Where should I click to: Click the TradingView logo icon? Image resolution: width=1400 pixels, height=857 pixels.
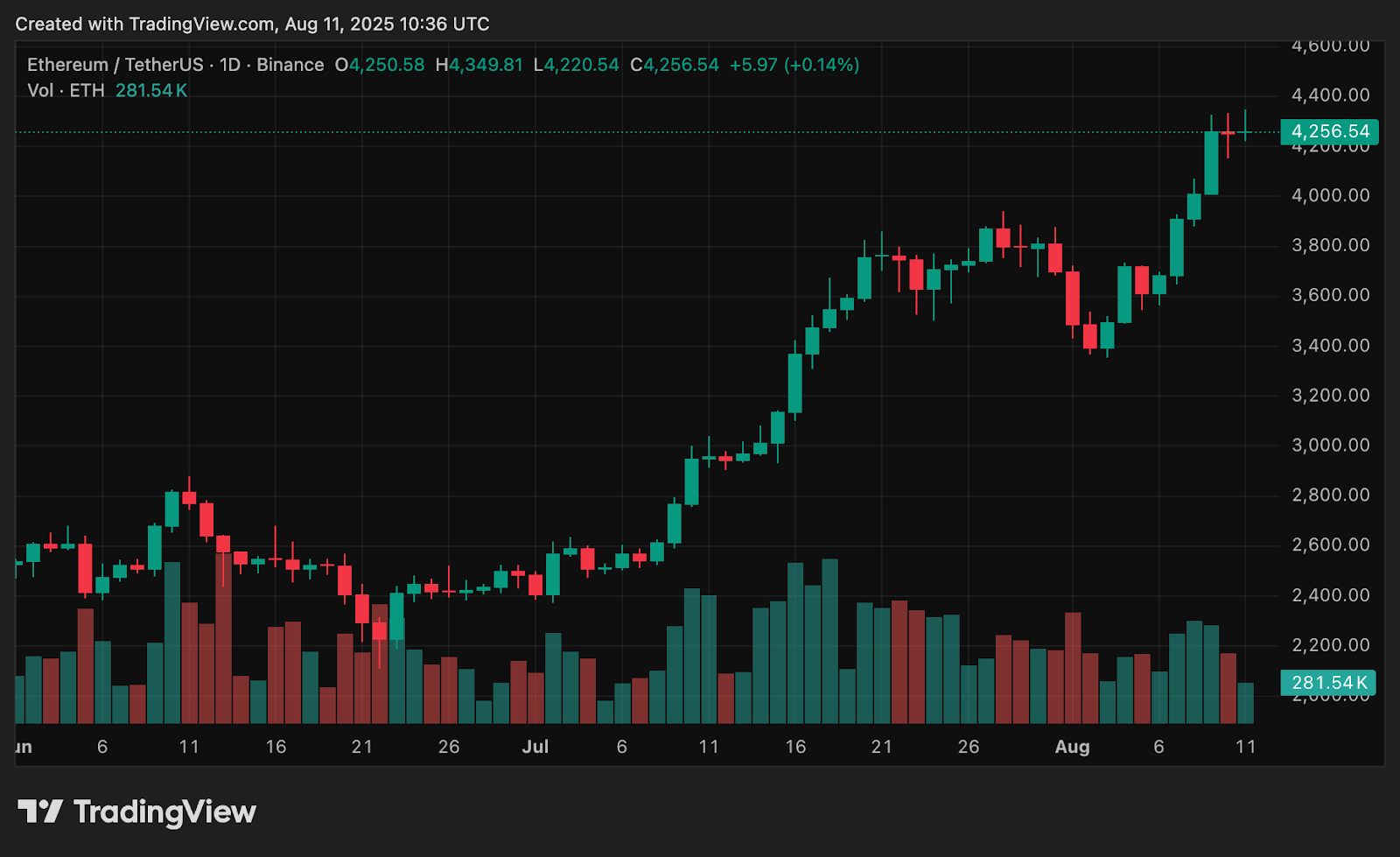[40, 811]
